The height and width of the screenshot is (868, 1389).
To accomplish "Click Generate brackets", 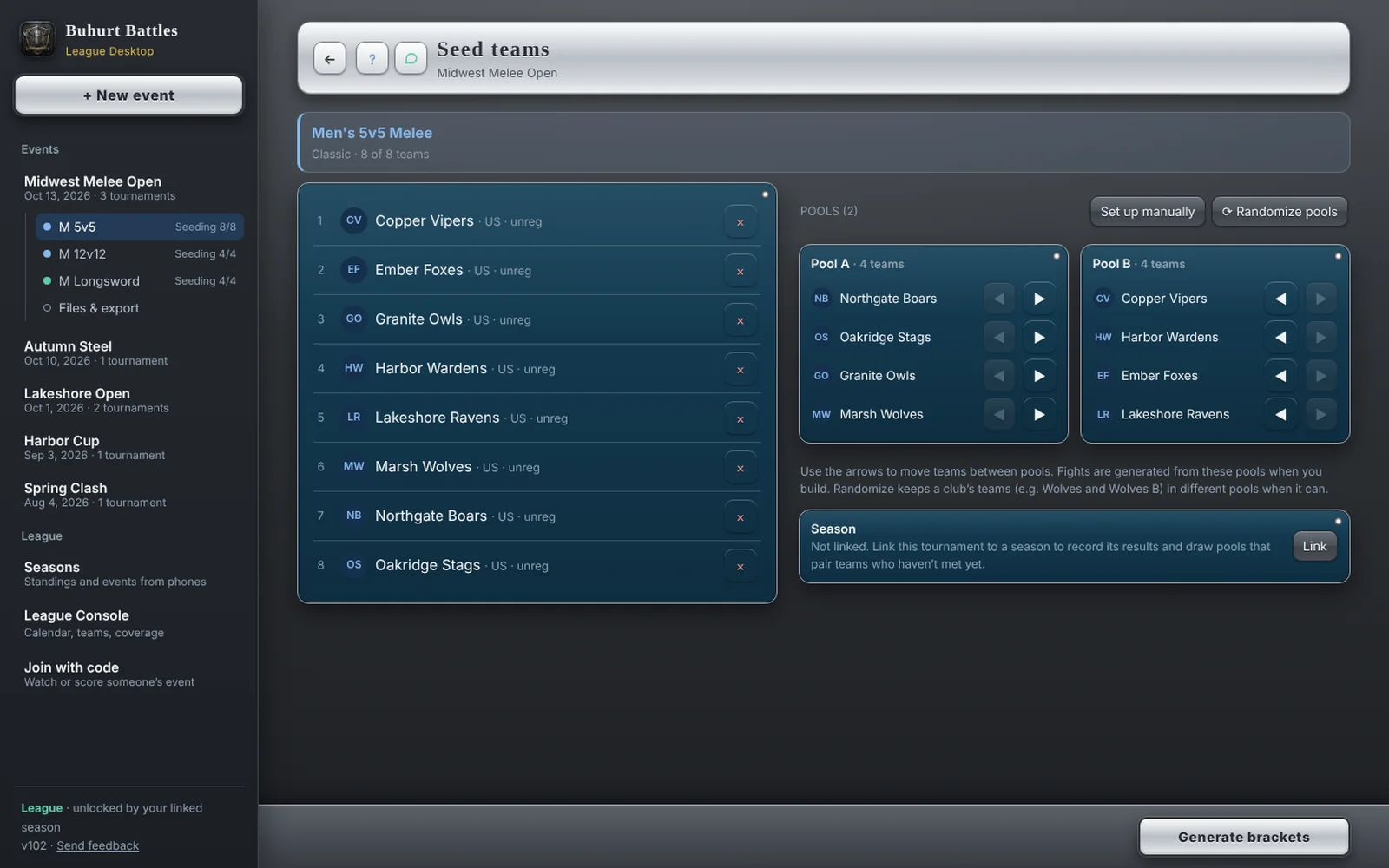I will [1243, 837].
